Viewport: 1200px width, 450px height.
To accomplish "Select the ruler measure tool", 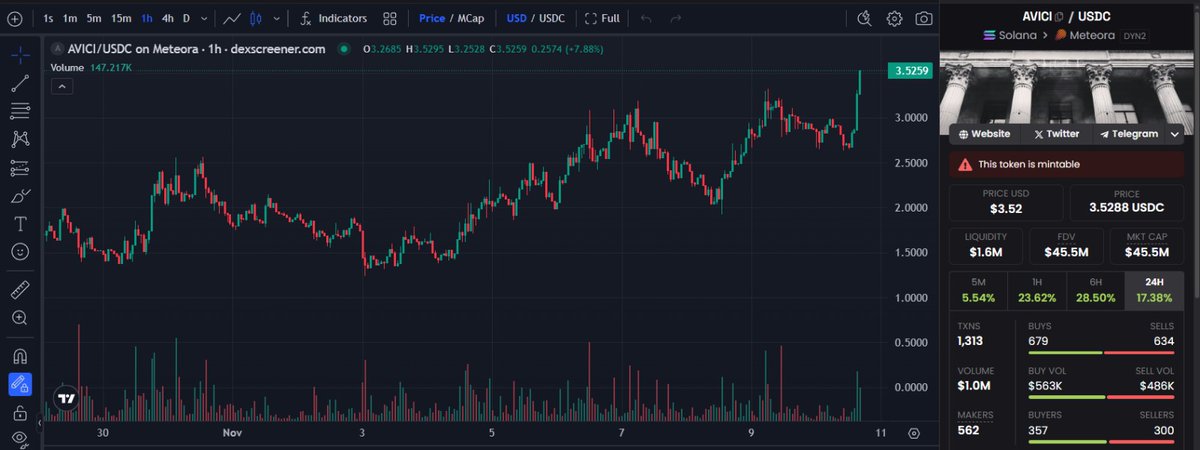I will point(19,290).
